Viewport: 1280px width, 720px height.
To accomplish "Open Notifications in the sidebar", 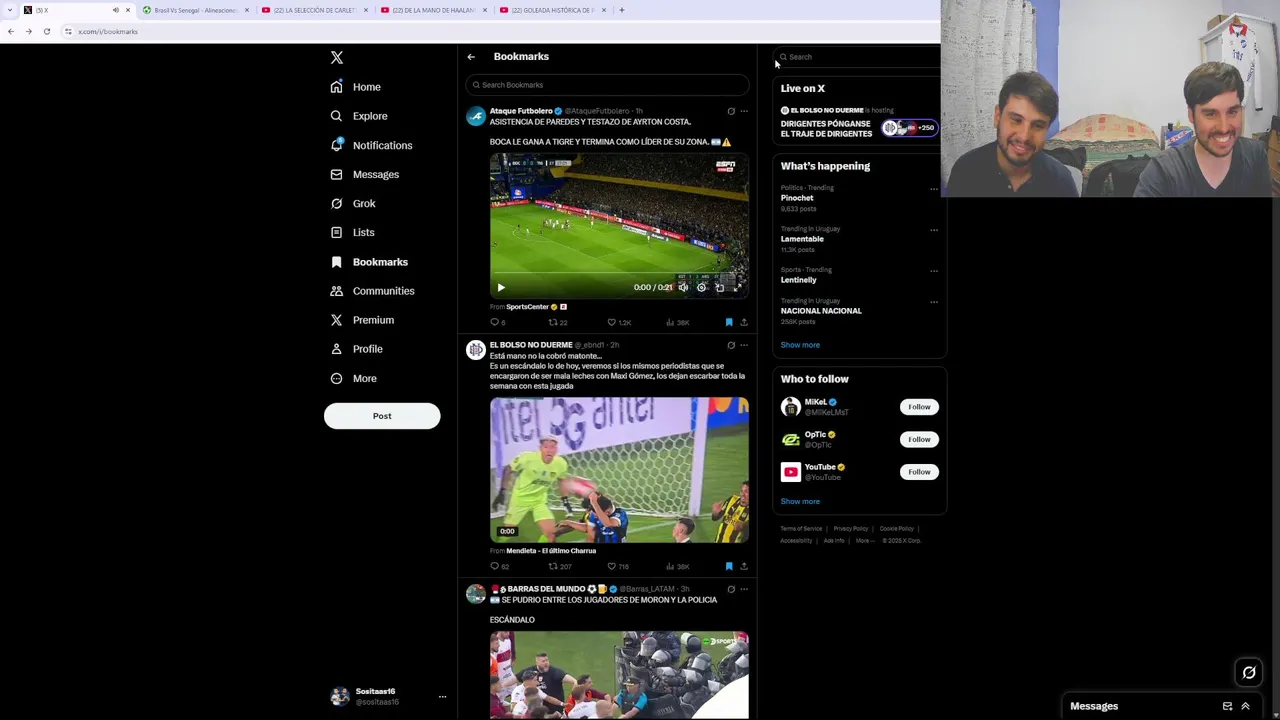I will tap(371, 145).
